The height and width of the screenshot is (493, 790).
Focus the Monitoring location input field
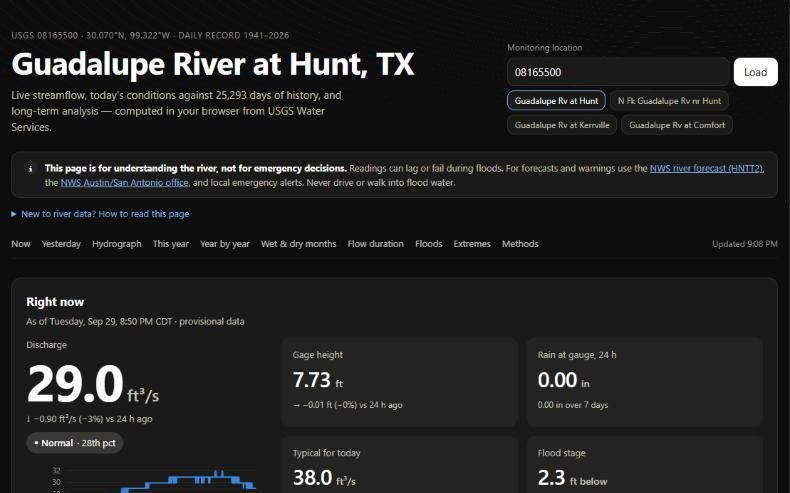click(x=618, y=72)
